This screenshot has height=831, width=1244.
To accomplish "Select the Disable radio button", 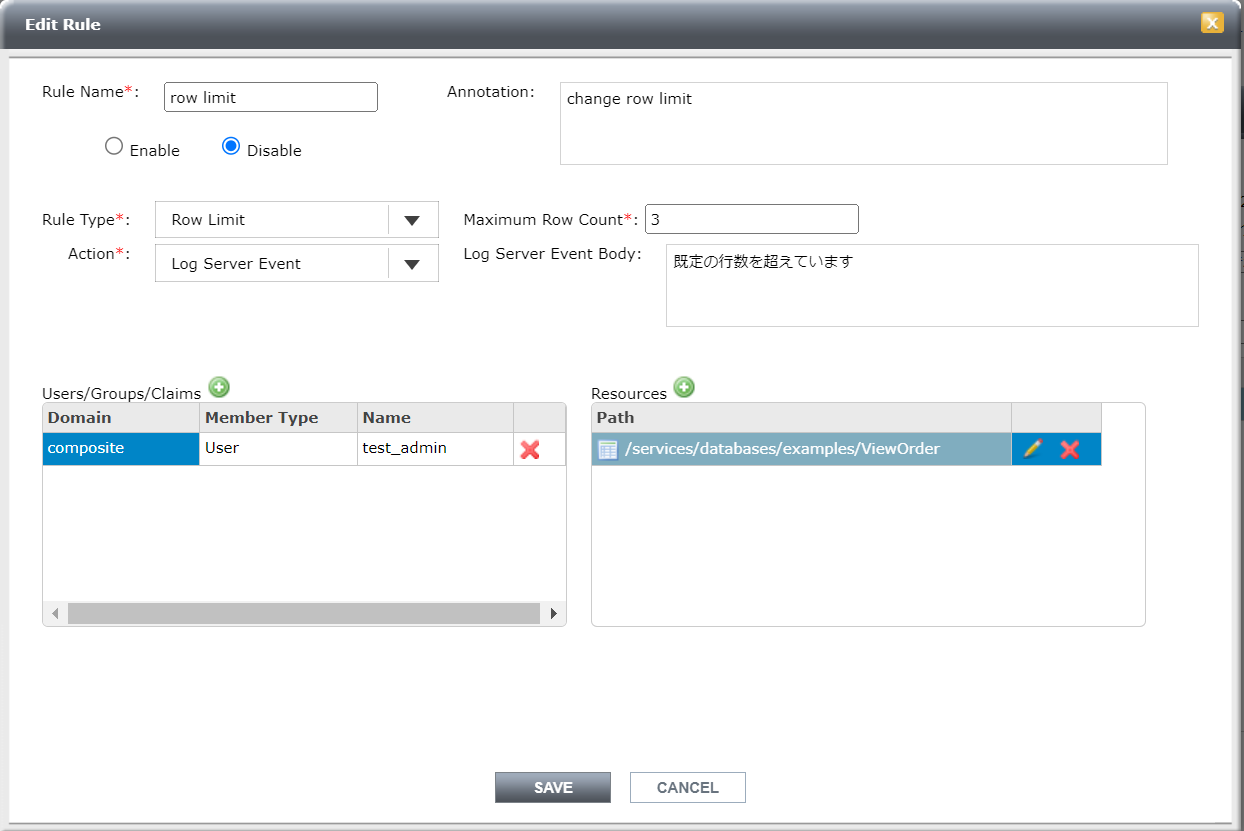I will [x=231, y=146].
